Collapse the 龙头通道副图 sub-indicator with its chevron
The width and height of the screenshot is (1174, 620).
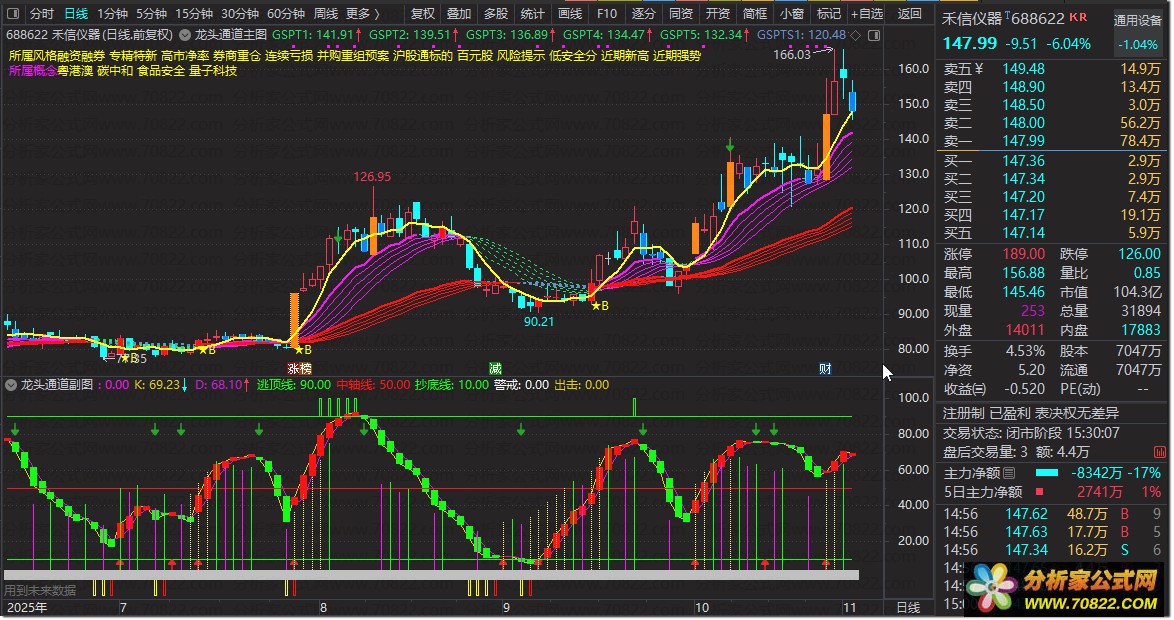(x=11, y=385)
